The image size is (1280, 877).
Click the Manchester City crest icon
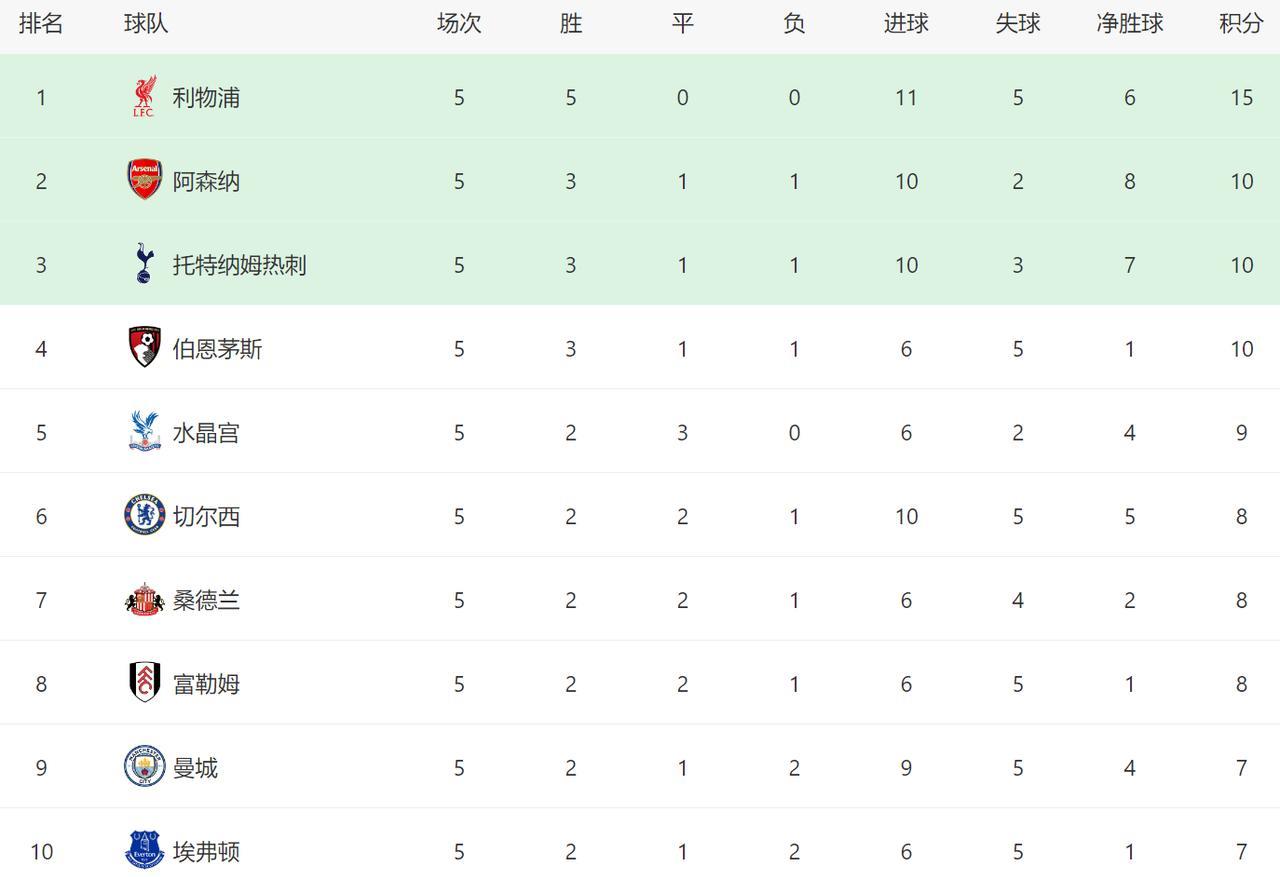pos(145,767)
